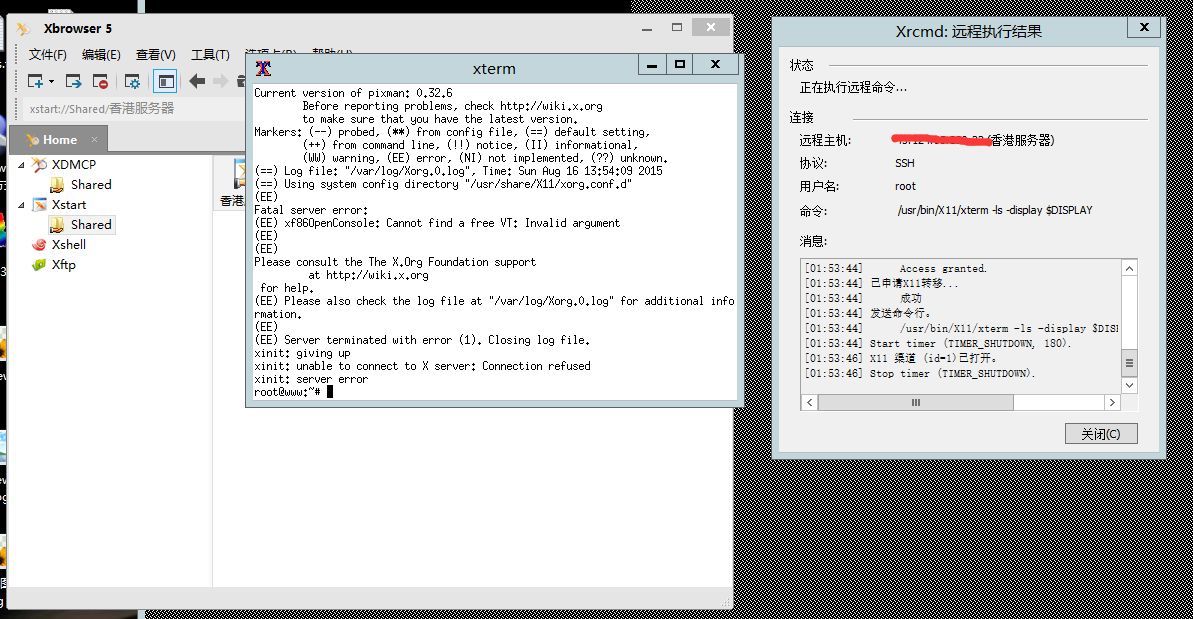
Task: Click the Xbrowser 5 title bar logo icon
Action: [x=24, y=29]
